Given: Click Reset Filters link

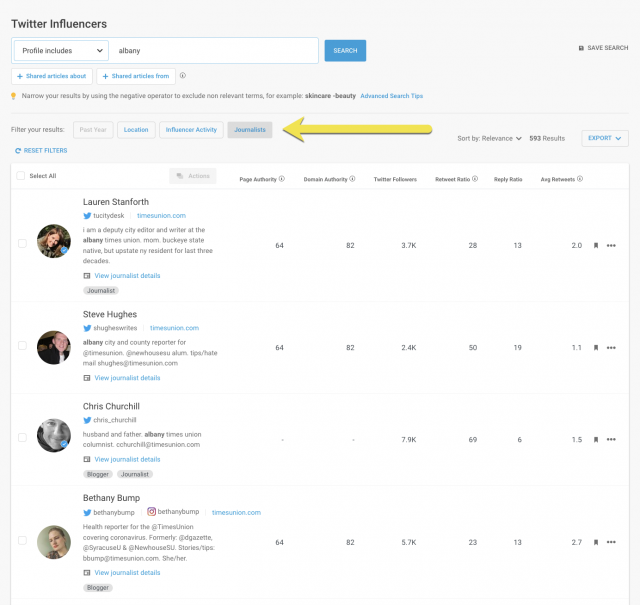Looking at the screenshot, I should tap(41, 151).
